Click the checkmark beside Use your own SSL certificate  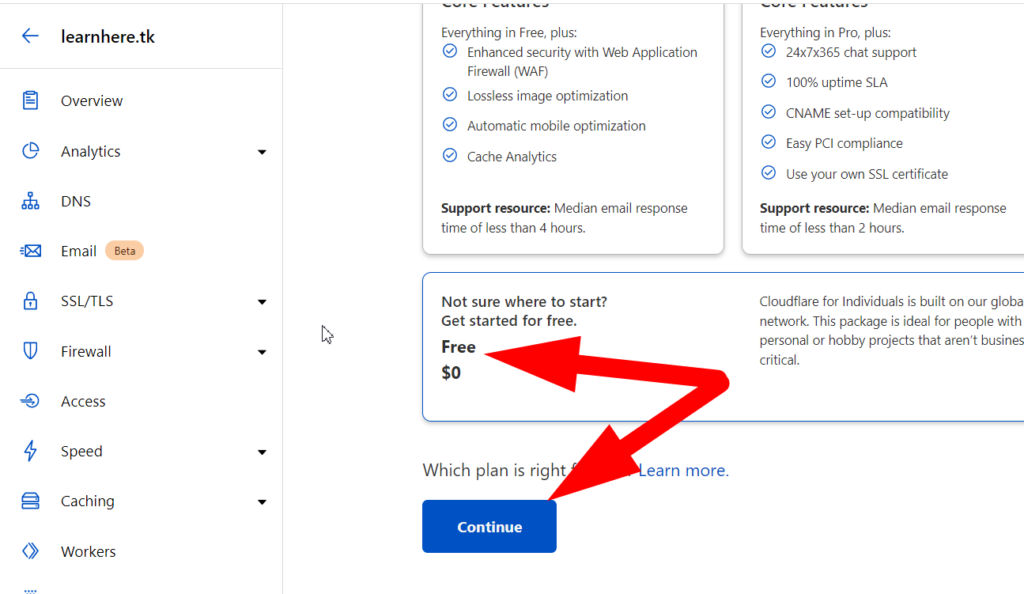pyautogui.click(x=769, y=173)
